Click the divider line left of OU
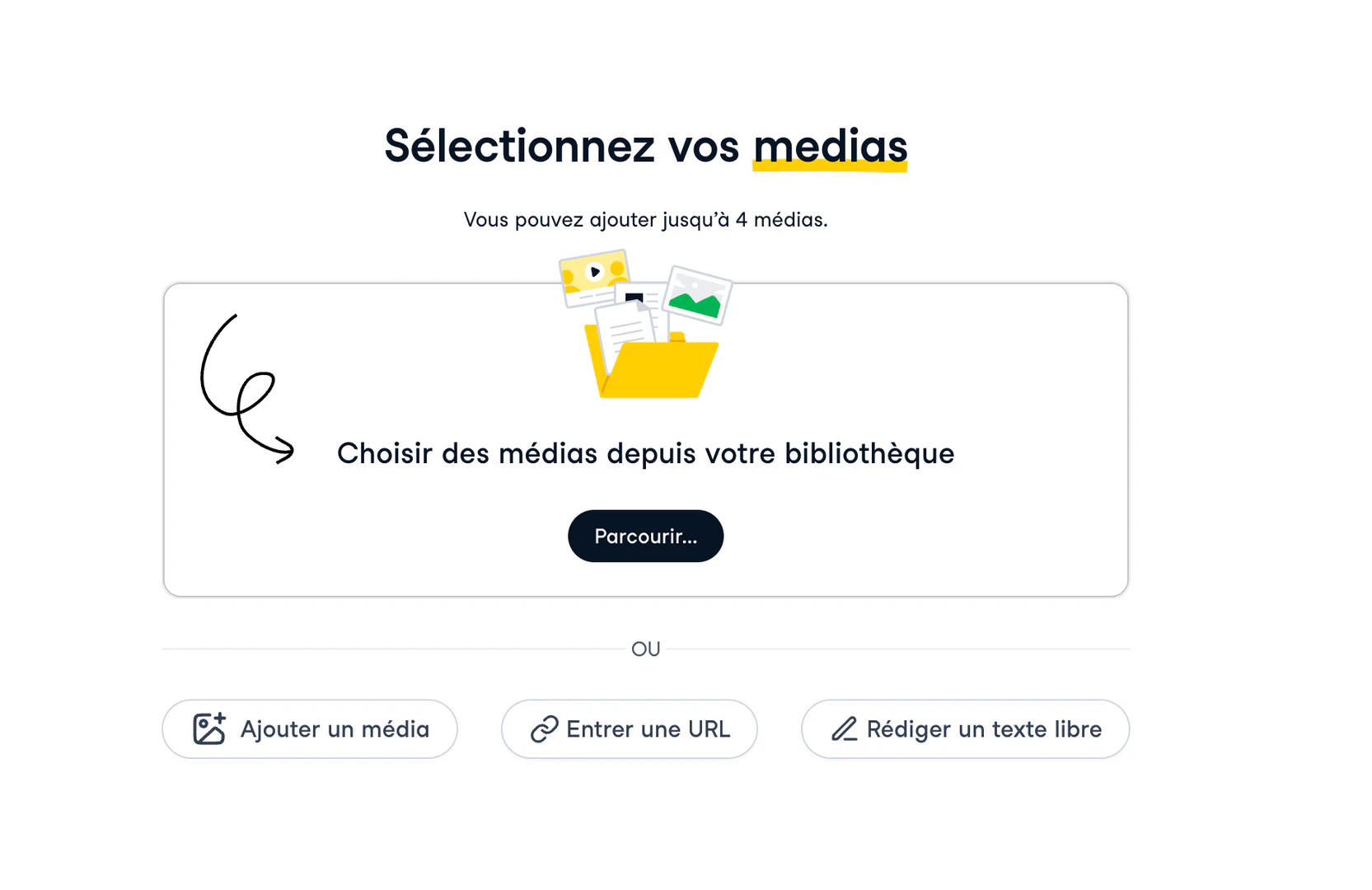1372x890 pixels. pos(396,649)
